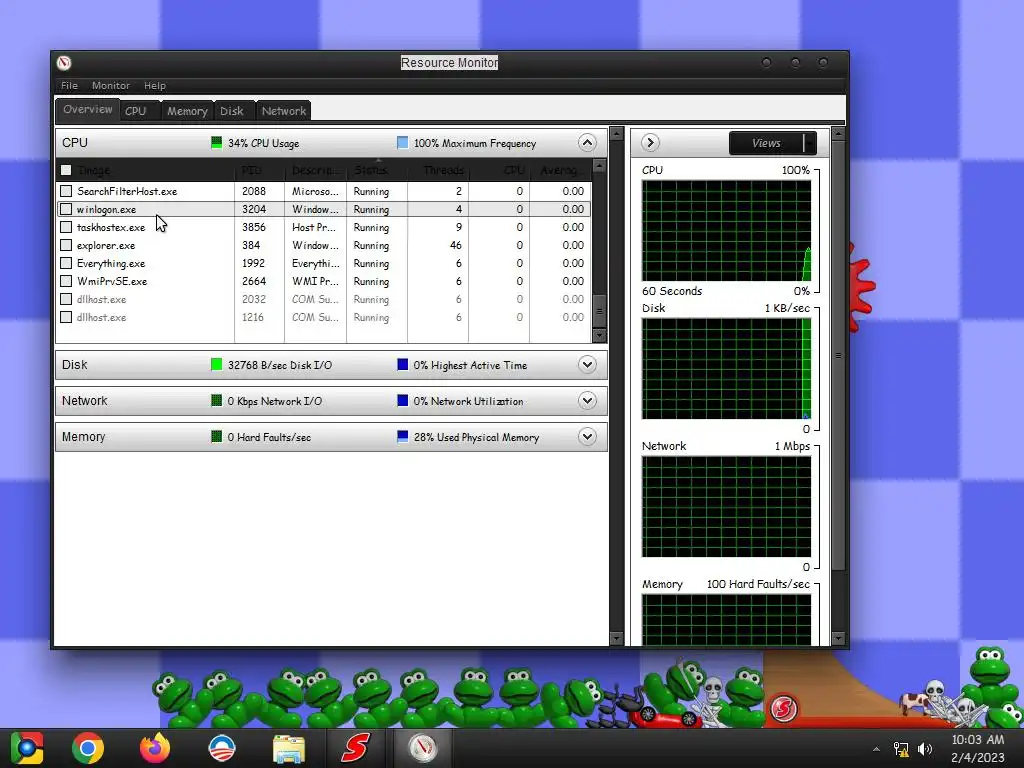
Task: Click the Network activity graph
Action: tap(726, 507)
